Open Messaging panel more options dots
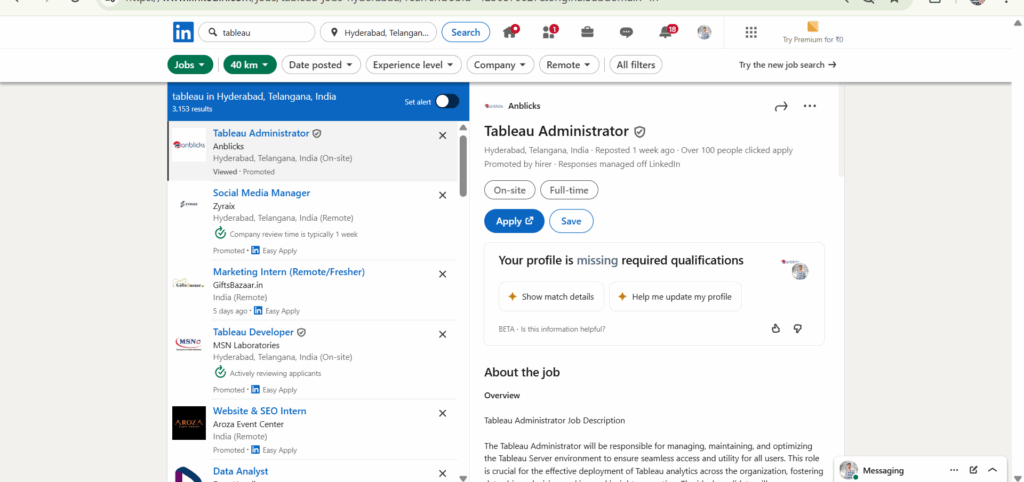This screenshot has height=482, width=1024. coord(954,470)
